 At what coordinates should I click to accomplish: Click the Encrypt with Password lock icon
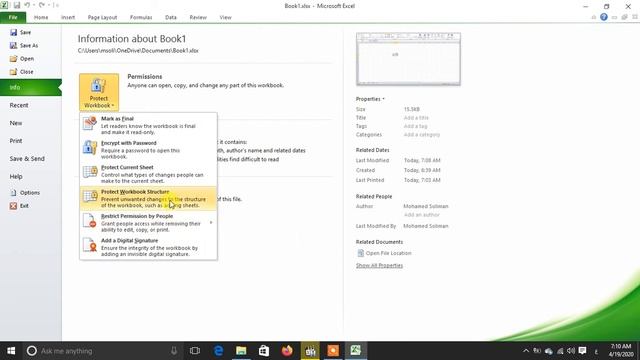coord(90,147)
